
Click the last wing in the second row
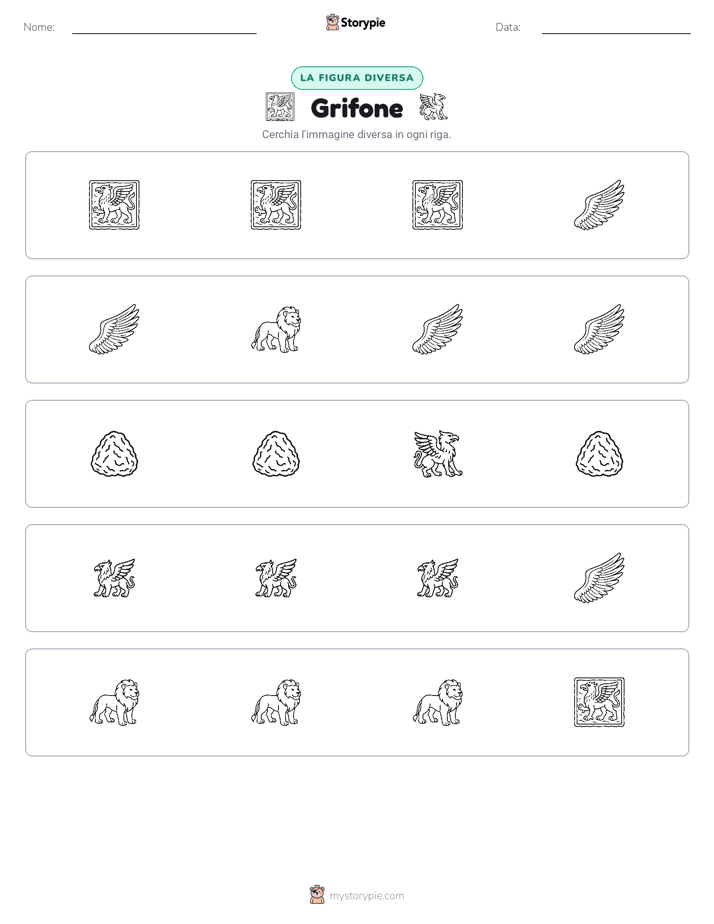point(599,329)
